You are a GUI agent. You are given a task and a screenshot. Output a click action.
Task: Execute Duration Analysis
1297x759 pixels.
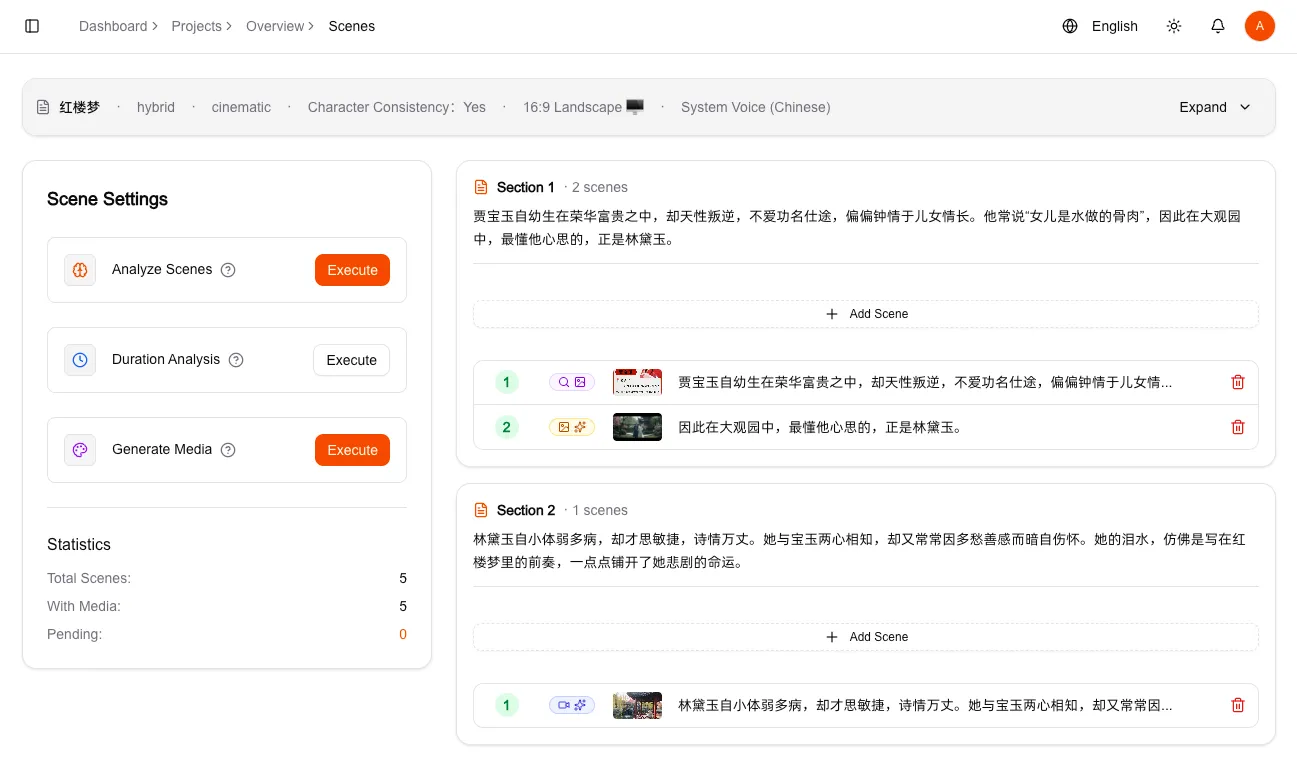tap(351, 360)
